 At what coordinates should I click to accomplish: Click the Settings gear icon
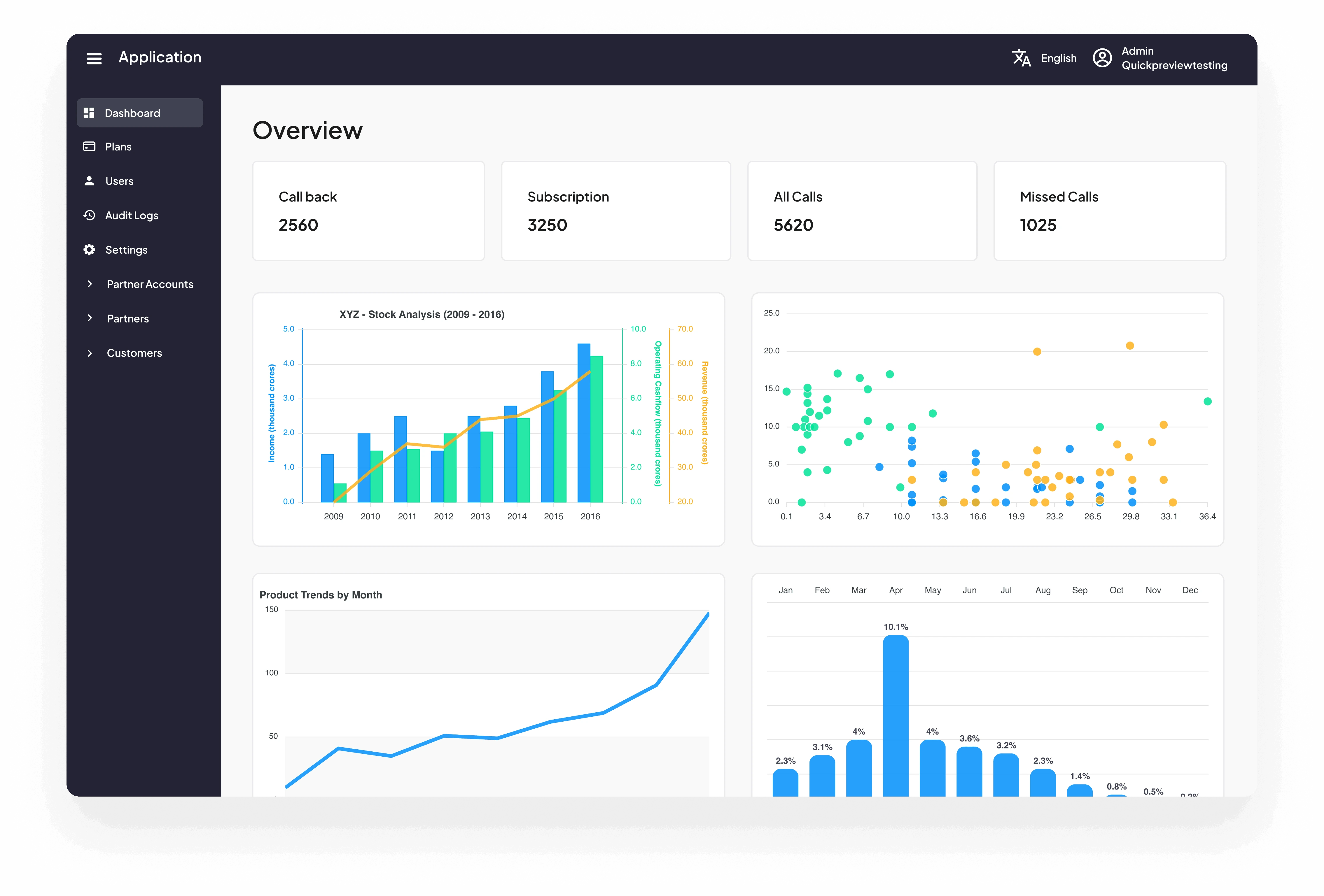click(90, 250)
